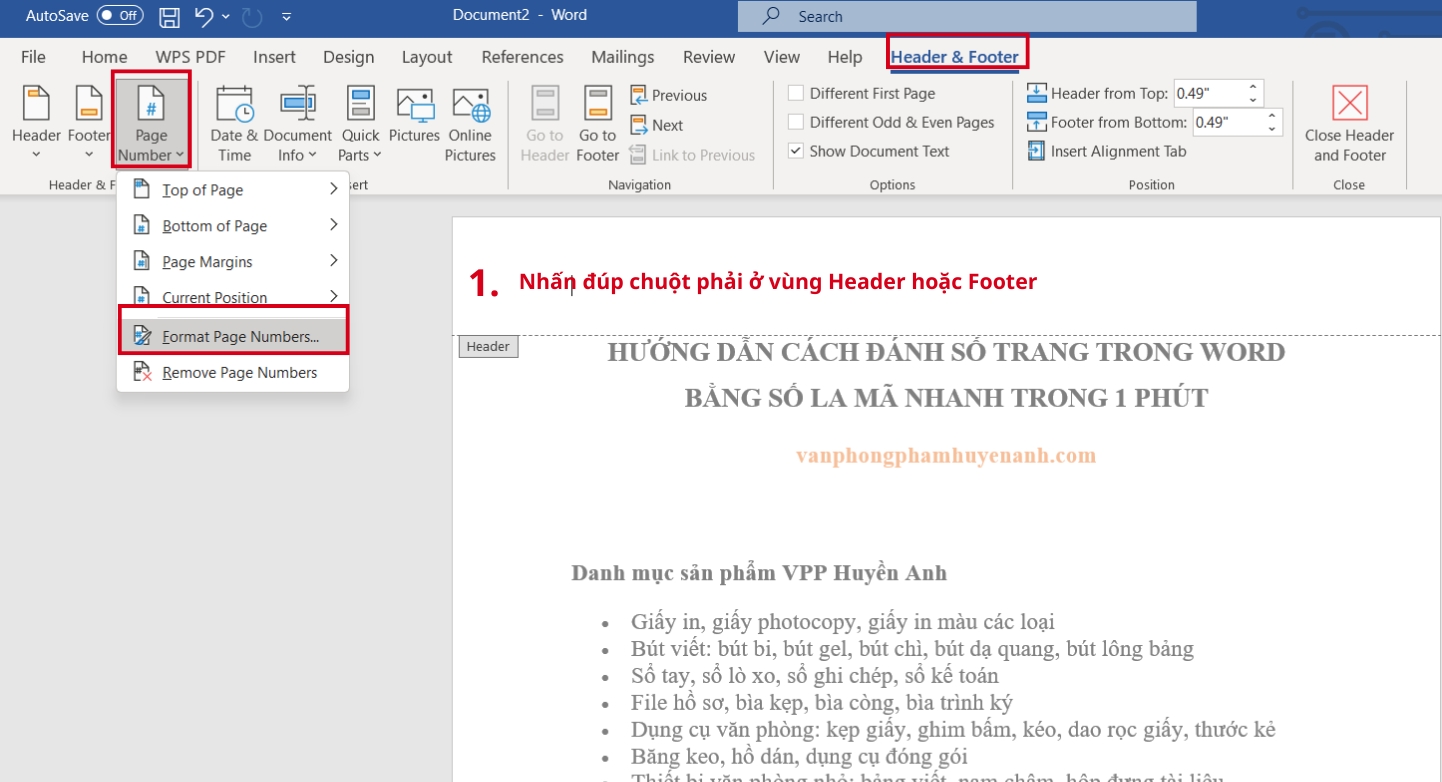Switch to the Home tab
This screenshot has height=782, width=1442.
click(x=104, y=57)
